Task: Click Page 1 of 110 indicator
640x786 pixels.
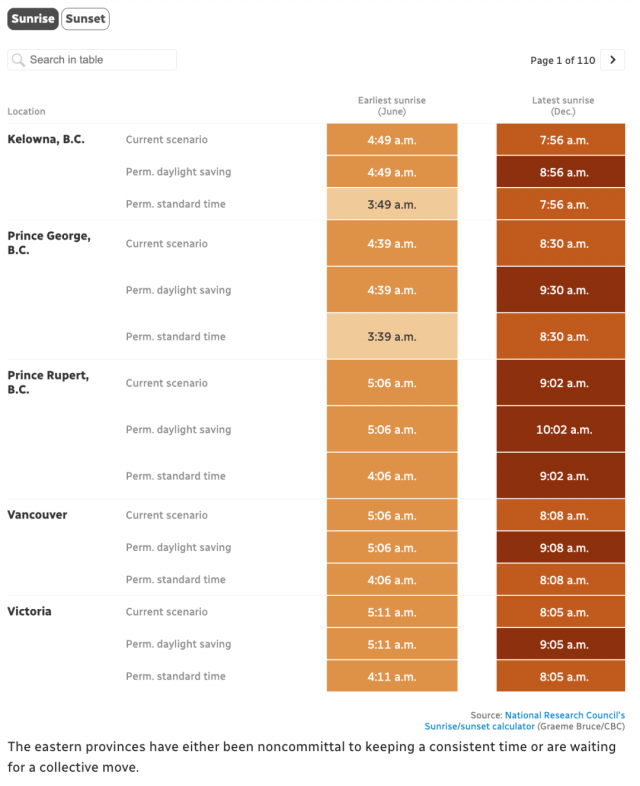Action: (x=562, y=60)
